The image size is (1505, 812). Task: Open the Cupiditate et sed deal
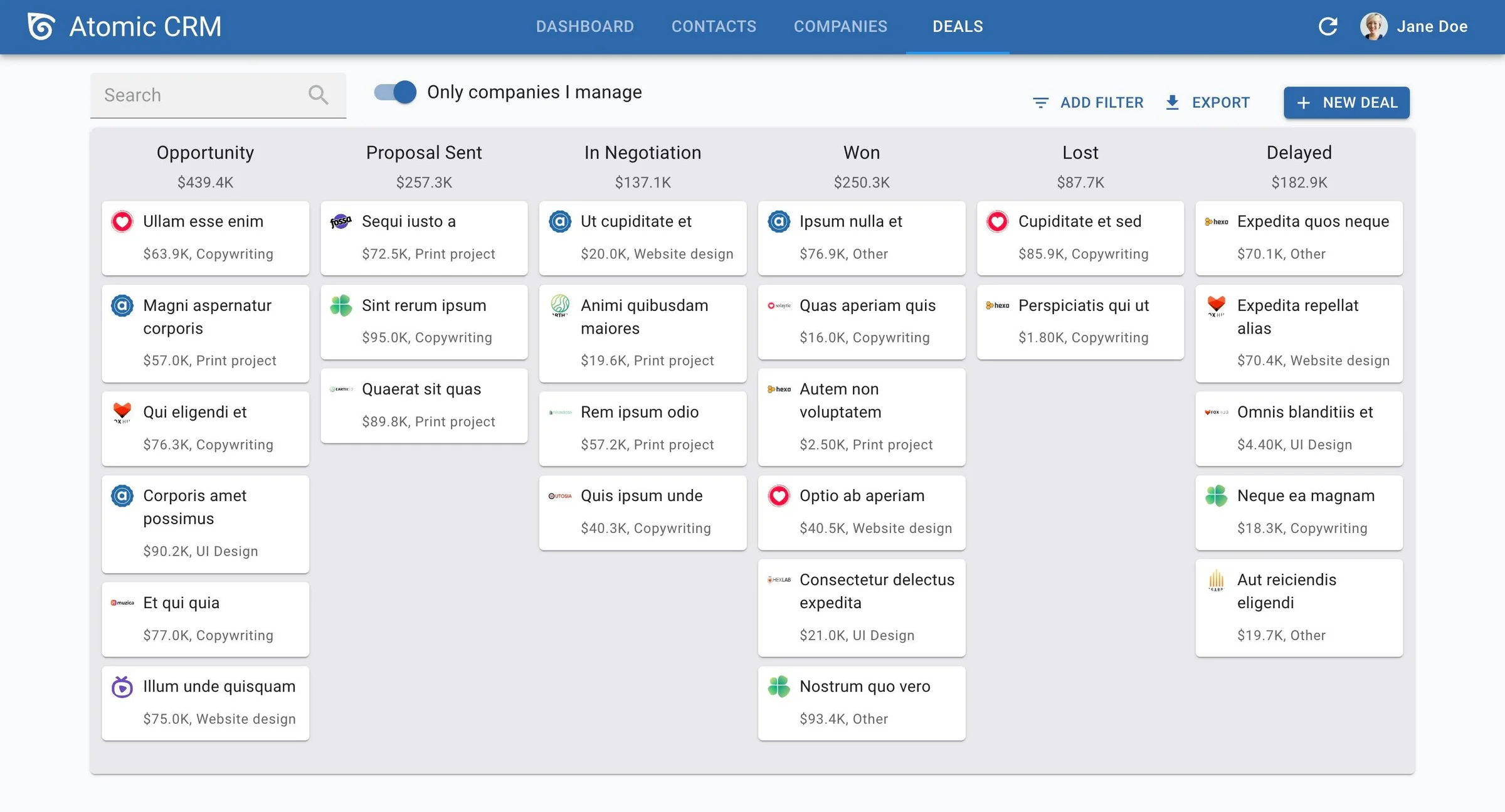pos(1080,238)
